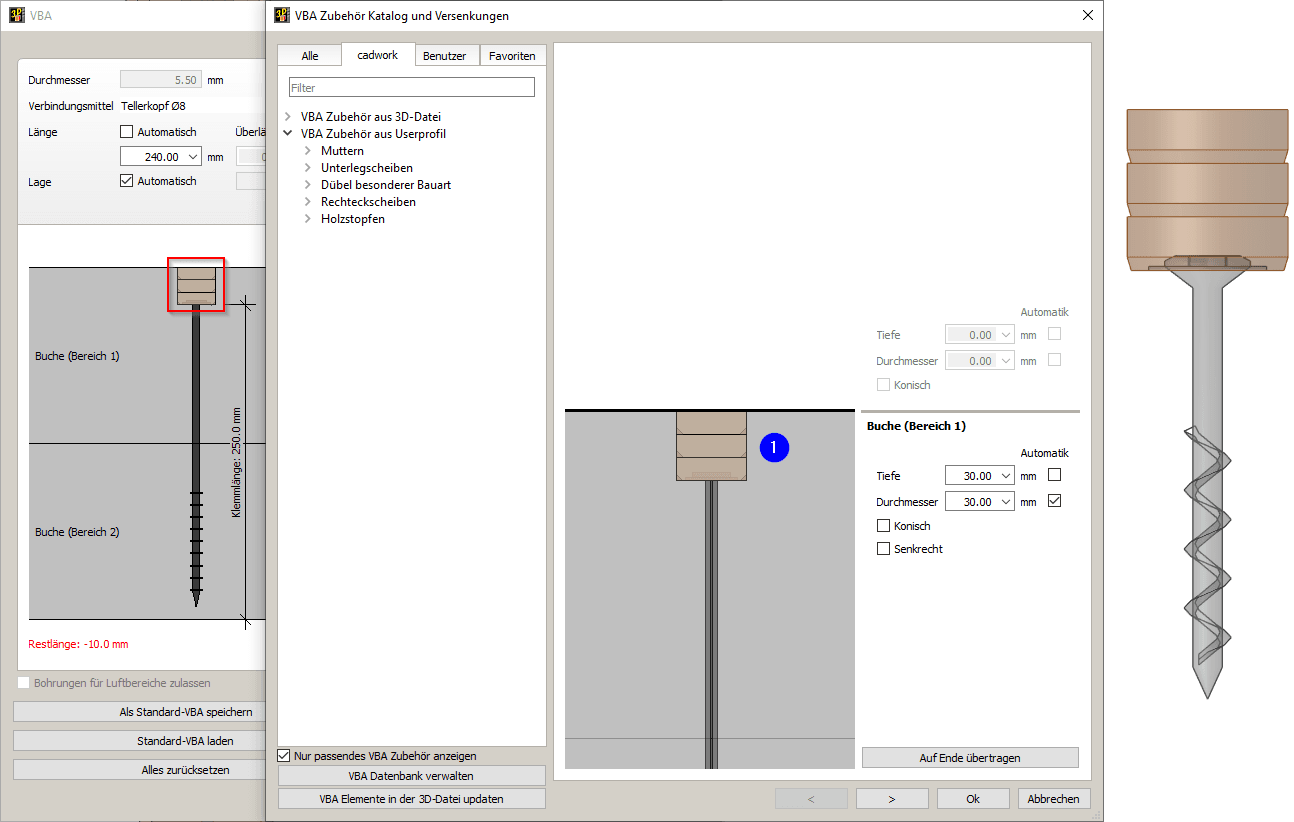Image resolution: width=1294 pixels, height=822 pixels.
Task: Switch to the Alle tab
Action: [x=309, y=56]
